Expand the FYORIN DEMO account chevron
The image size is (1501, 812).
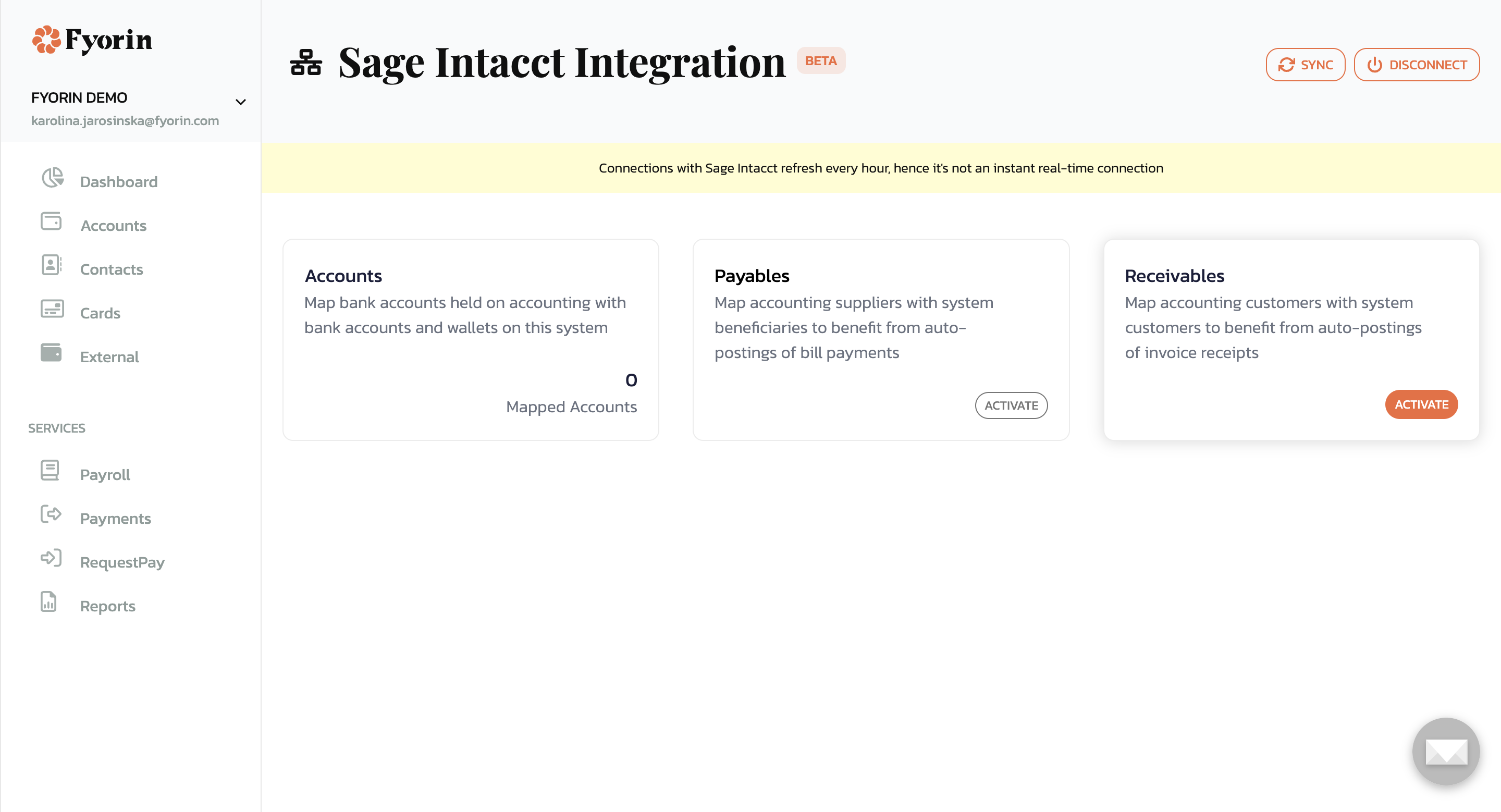click(x=241, y=102)
